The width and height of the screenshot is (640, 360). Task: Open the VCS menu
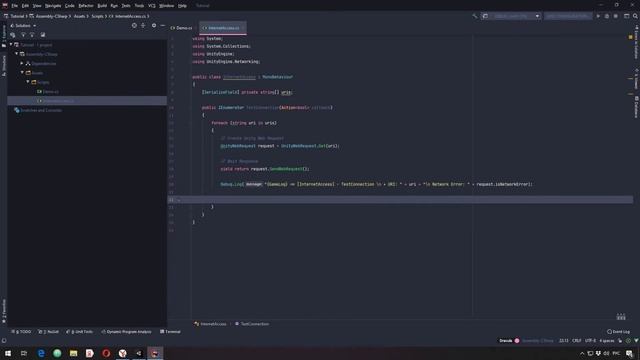[x=151, y=6]
